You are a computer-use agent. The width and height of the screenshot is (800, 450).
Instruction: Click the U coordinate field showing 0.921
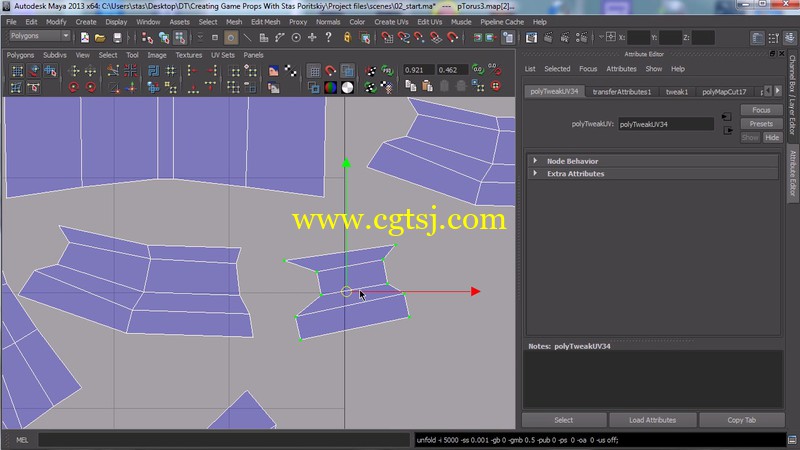(x=418, y=70)
